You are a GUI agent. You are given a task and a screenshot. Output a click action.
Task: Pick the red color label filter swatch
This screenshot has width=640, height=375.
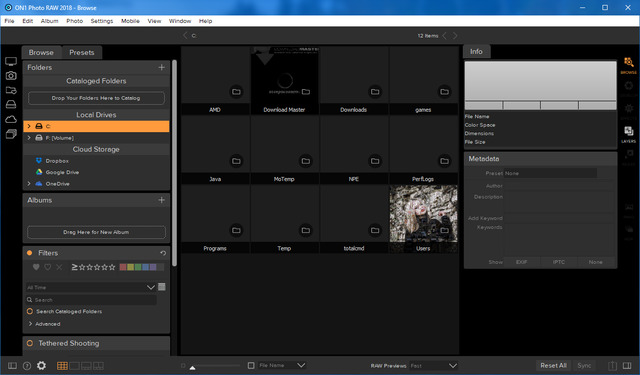122,267
